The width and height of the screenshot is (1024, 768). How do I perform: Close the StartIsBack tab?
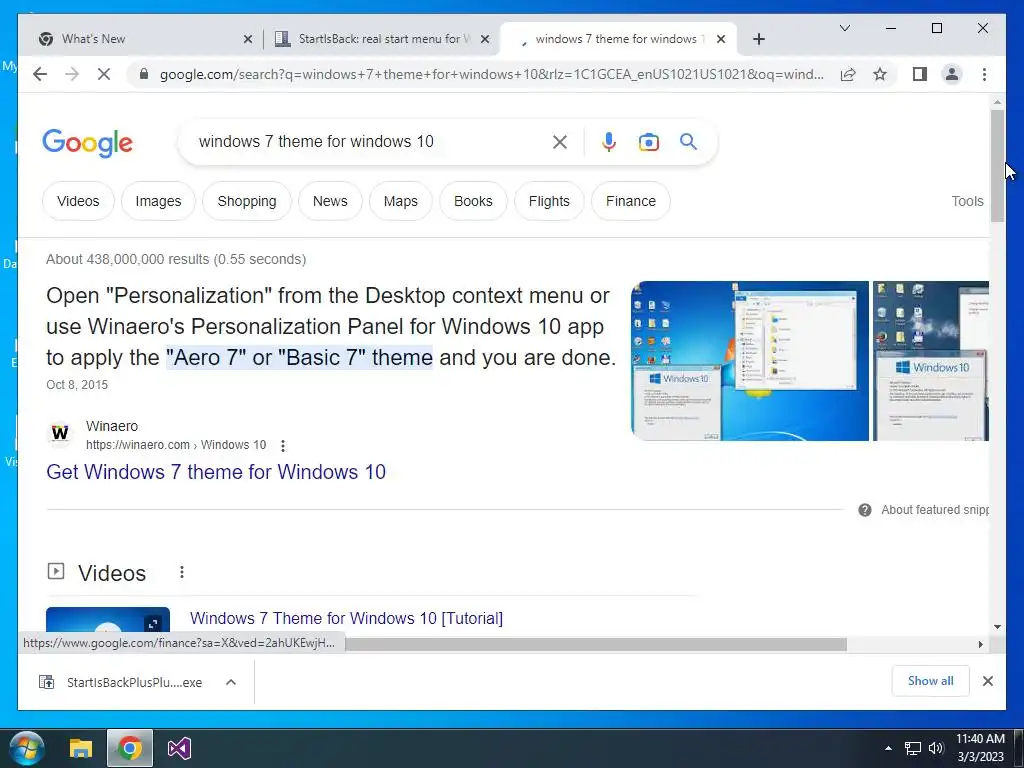(x=485, y=39)
